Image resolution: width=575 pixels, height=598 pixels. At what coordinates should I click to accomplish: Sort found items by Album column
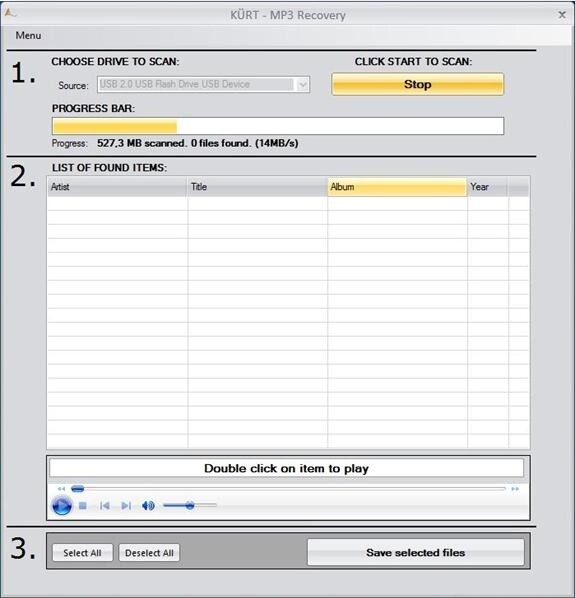pos(397,187)
